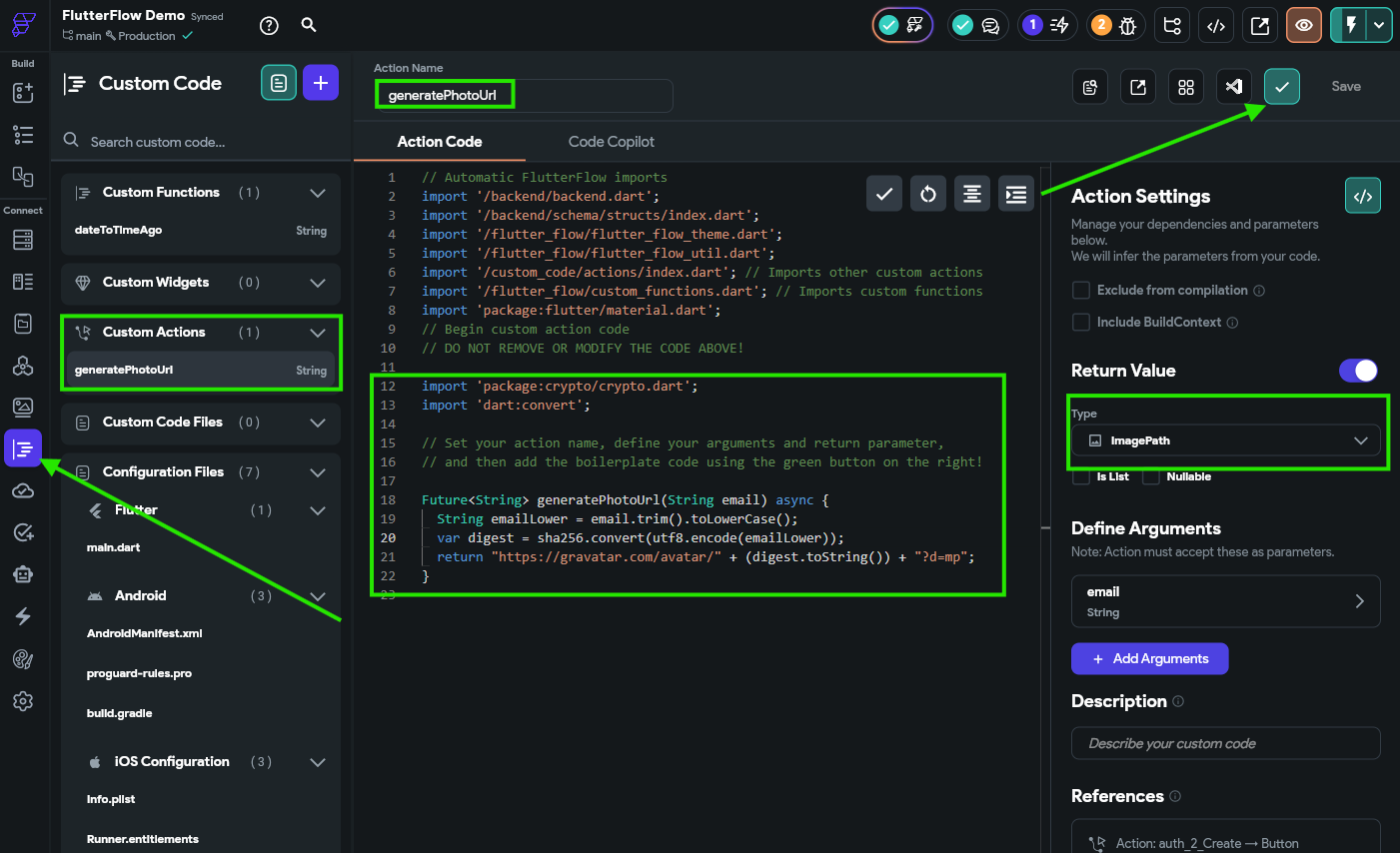Start the test mode lightning button
The height and width of the screenshot is (853, 1400).
[x=1350, y=25]
